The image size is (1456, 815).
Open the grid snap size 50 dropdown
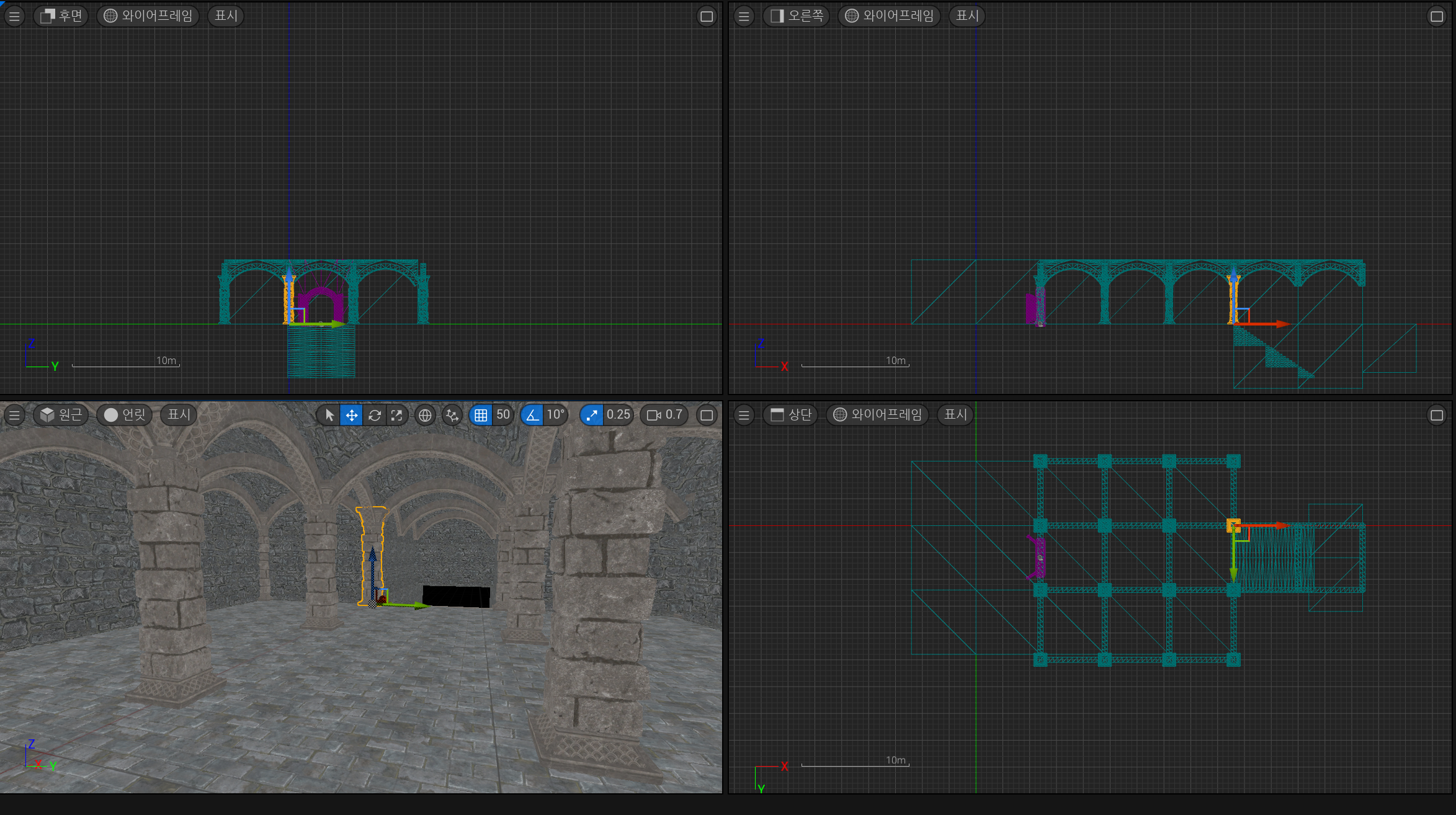[503, 415]
